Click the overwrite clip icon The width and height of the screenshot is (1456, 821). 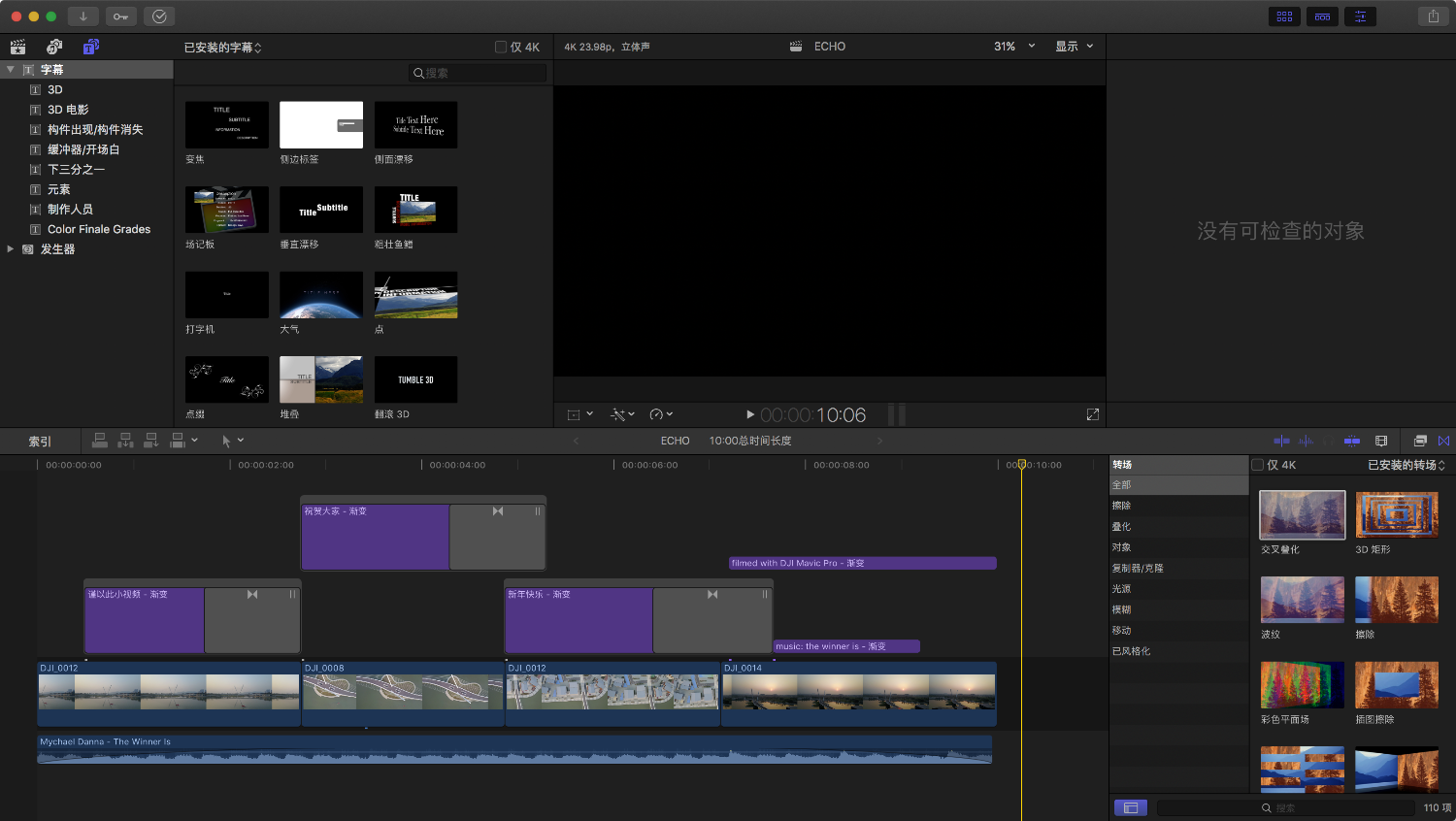[x=178, y=441]
